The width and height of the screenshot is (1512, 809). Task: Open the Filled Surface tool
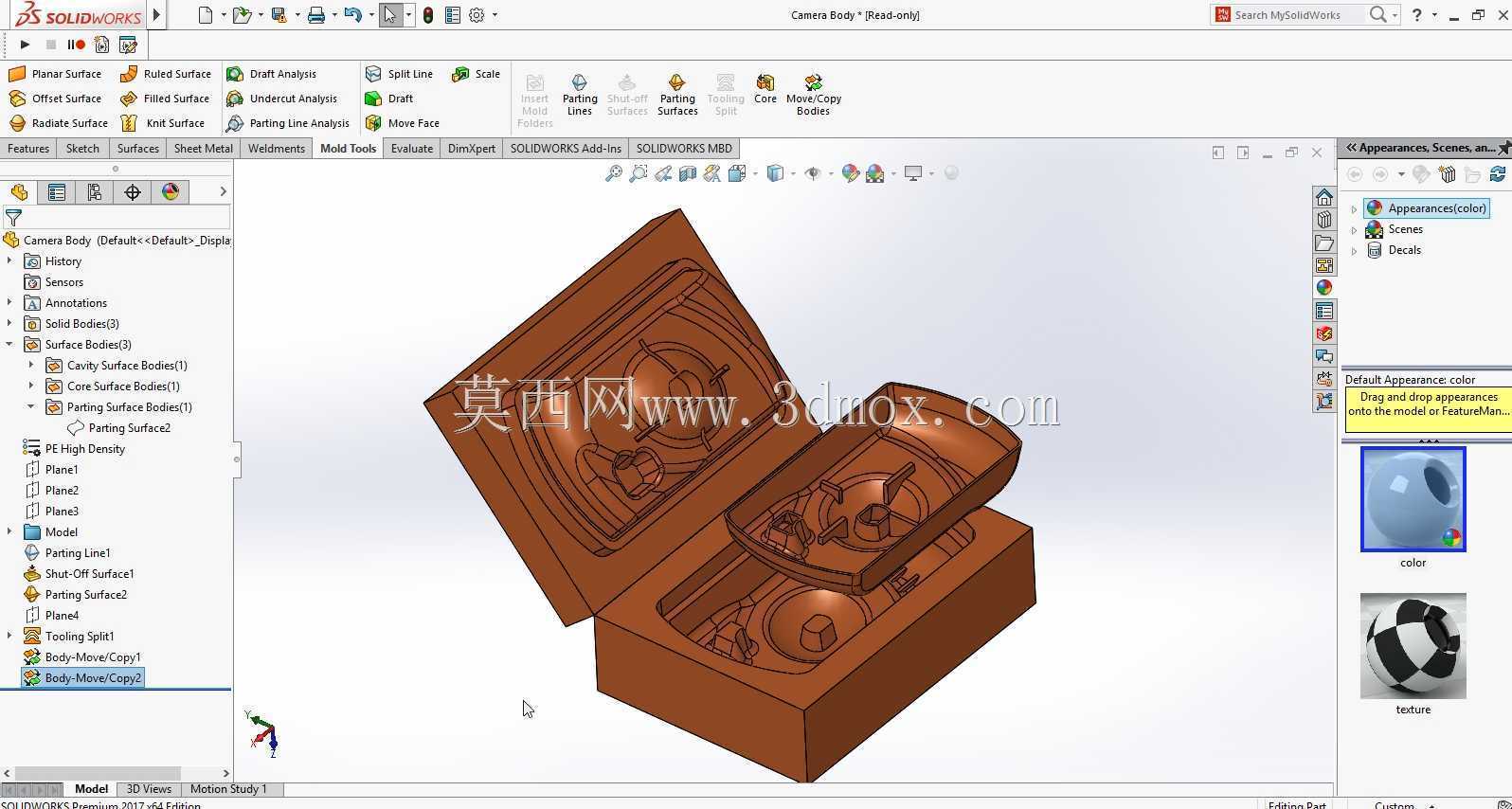point(165,99)
